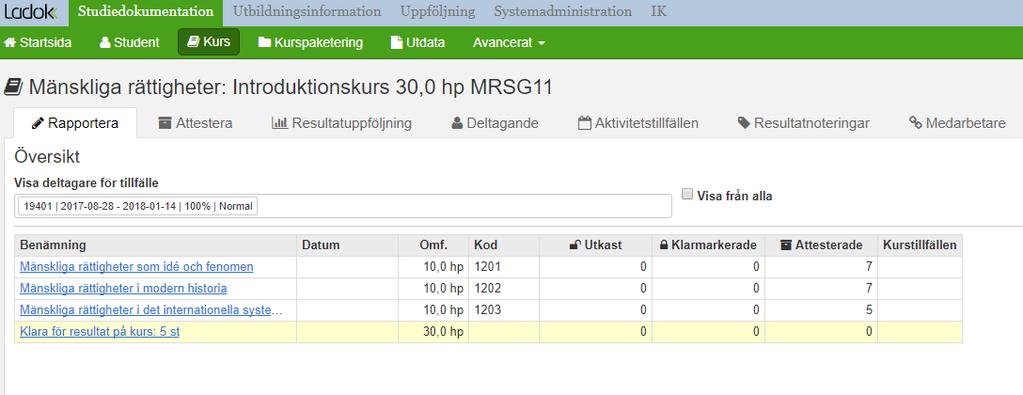Open the IK section
Image resolution: width=1023 pixels, height=395 pixels.
click(x=659, y=12)
